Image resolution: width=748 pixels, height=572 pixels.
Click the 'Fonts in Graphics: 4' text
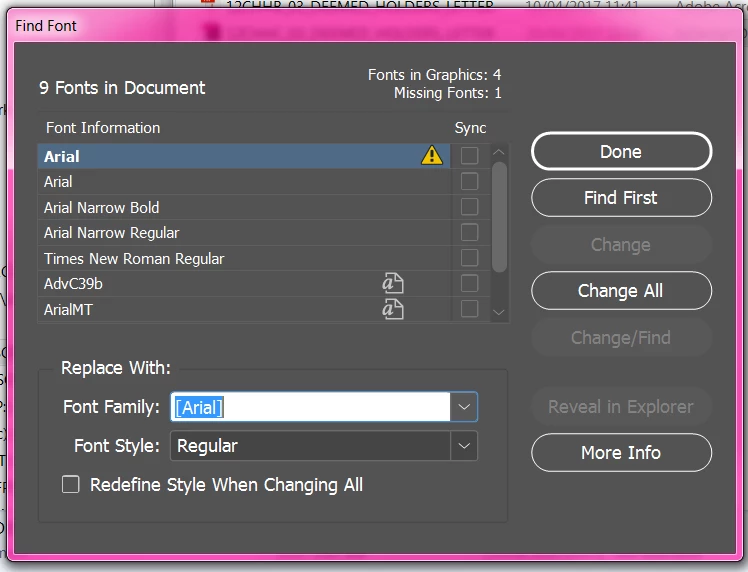(435, 75)
